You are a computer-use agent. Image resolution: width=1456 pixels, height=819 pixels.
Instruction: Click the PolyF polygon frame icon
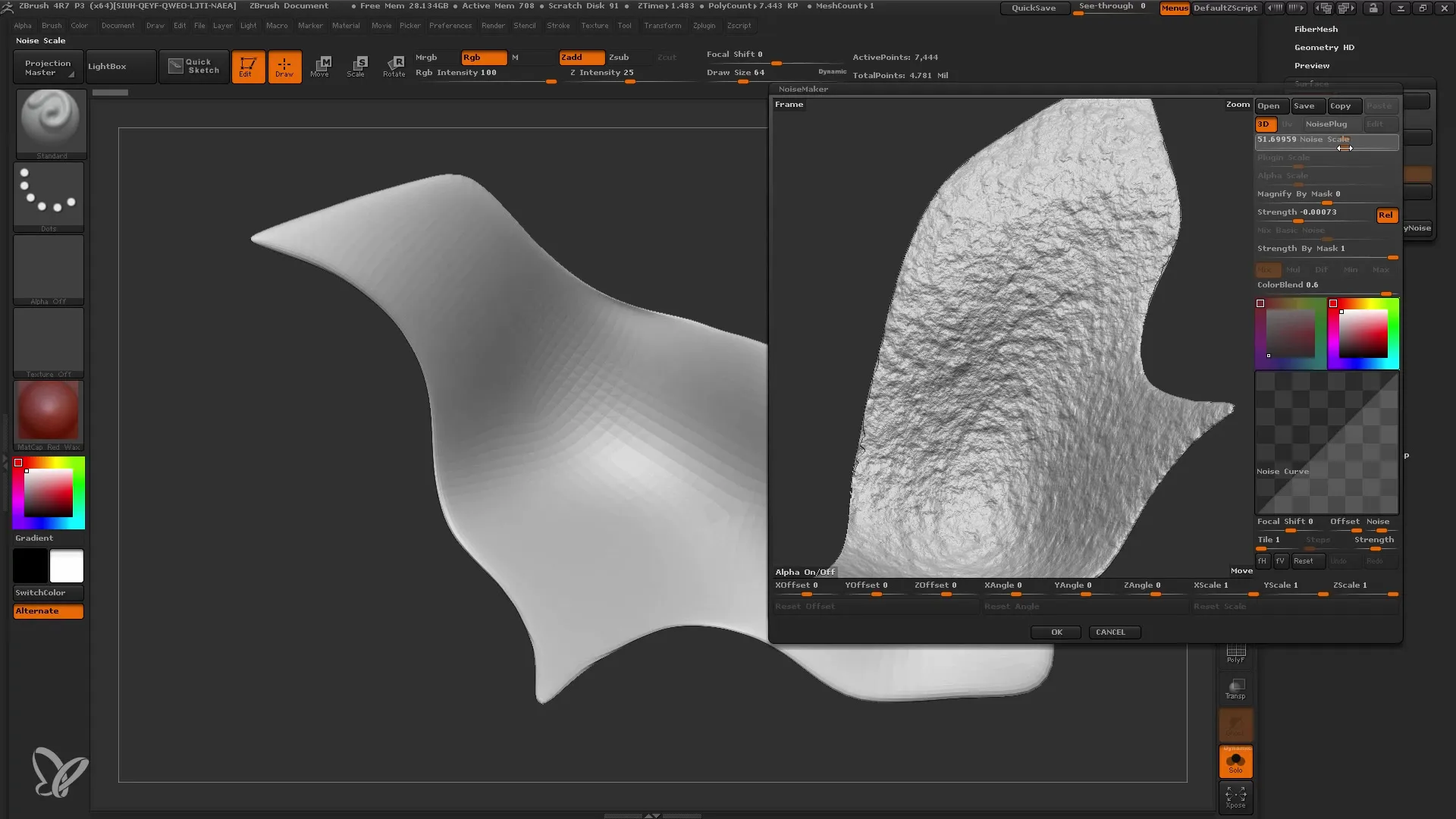click(x=1236, y=651)
